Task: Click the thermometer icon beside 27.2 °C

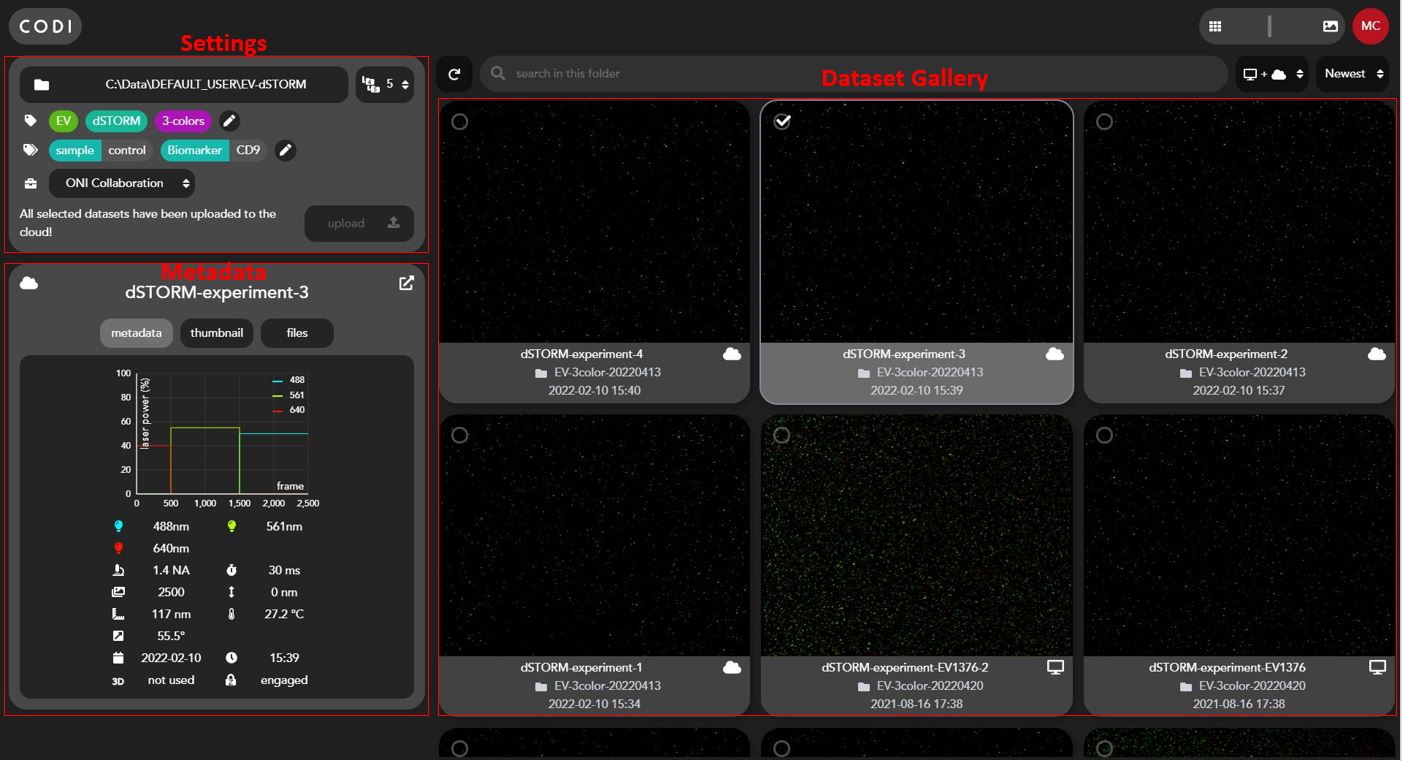Action: (232, 615)
